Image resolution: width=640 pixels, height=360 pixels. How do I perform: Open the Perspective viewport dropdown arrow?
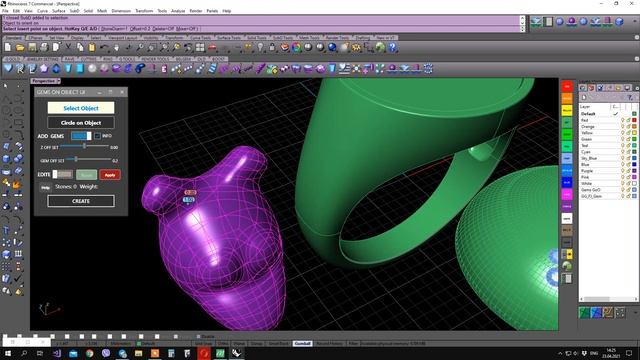coord(59,81)
